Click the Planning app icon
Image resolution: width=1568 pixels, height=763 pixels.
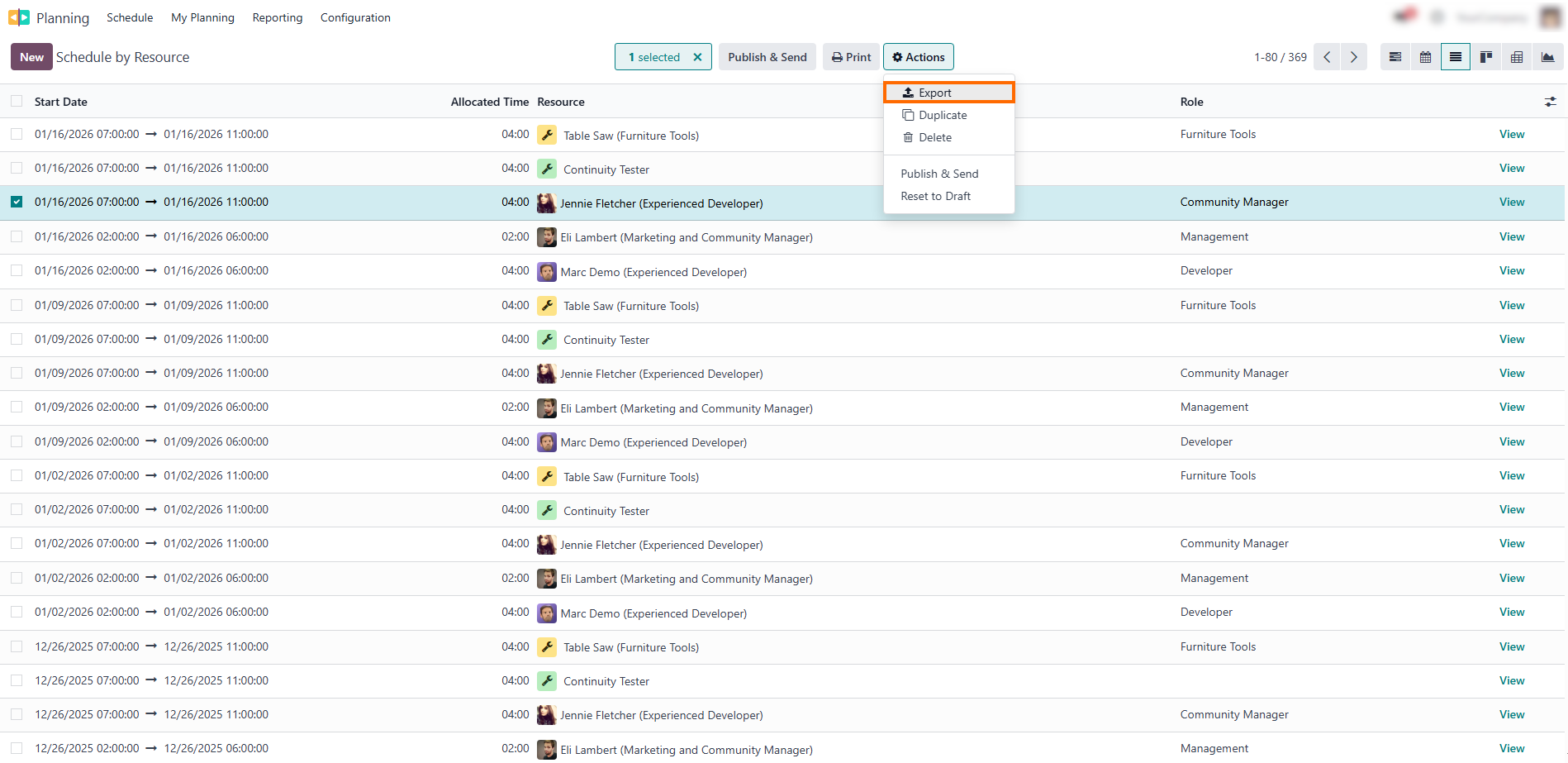pyautogui.click(x=18, y=17)
